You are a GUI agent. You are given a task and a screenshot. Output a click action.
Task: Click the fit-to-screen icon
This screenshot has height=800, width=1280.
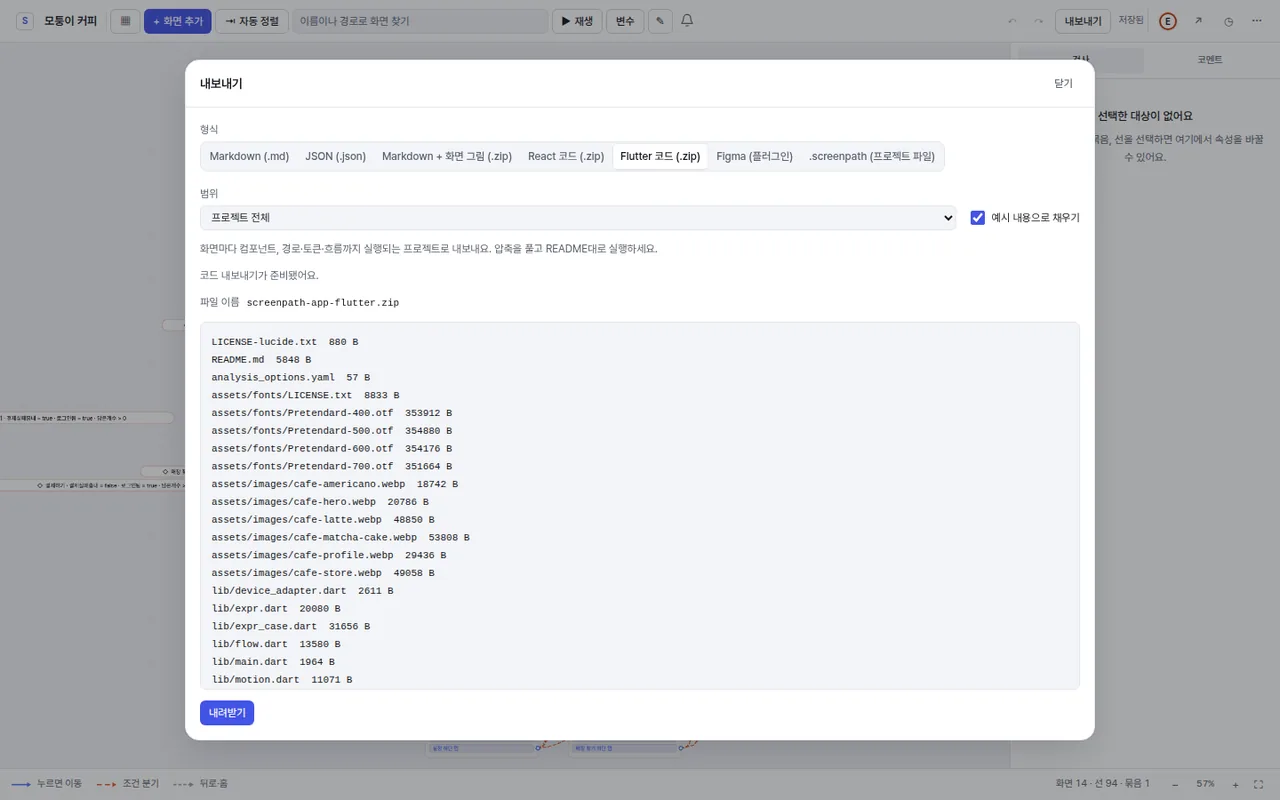tap(1259, 784)
